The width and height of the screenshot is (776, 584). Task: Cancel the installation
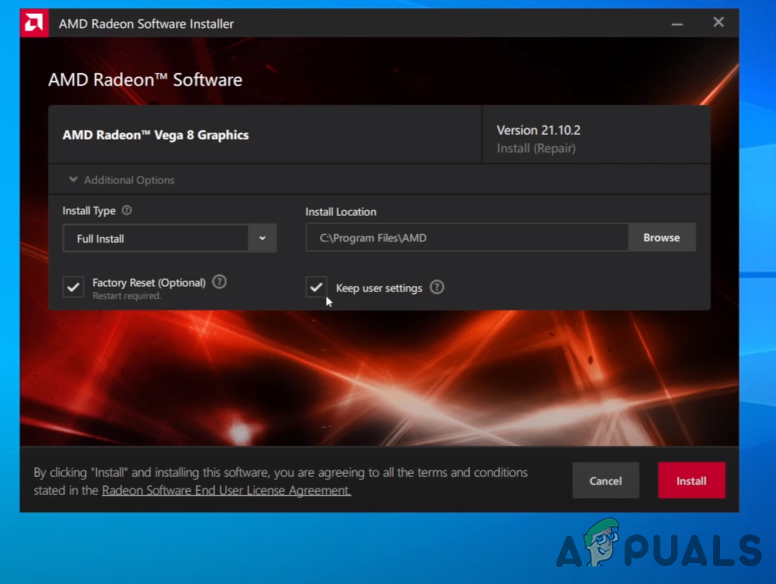605,480
